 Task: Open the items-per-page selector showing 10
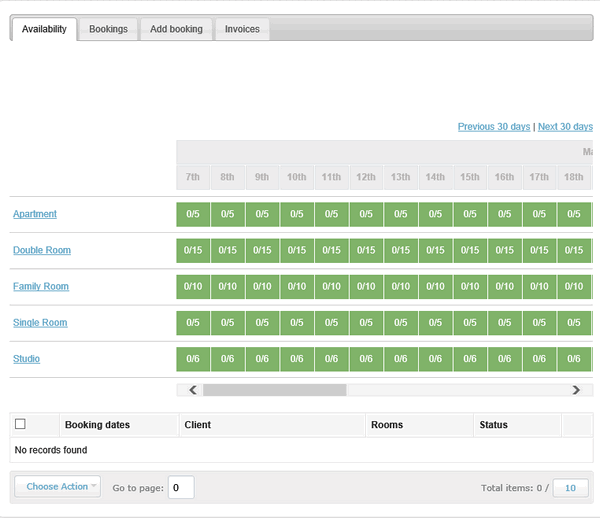(x=570, y=488)
